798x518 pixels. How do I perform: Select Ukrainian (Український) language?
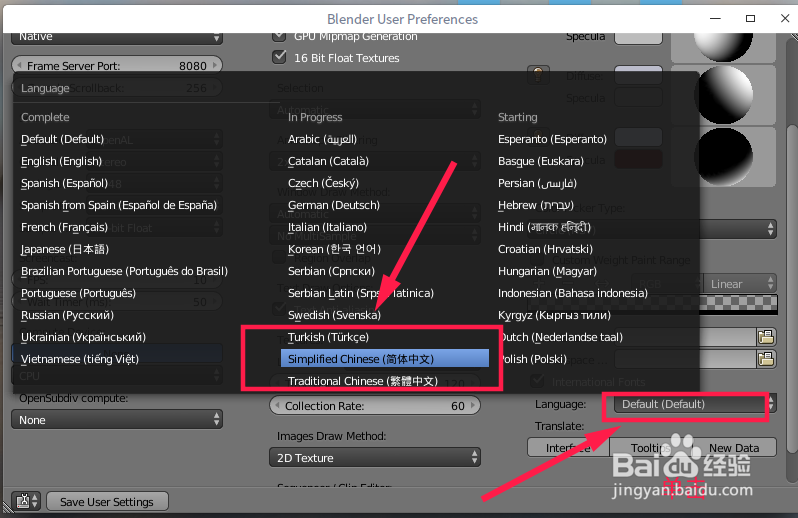click(x=83, y=337)
